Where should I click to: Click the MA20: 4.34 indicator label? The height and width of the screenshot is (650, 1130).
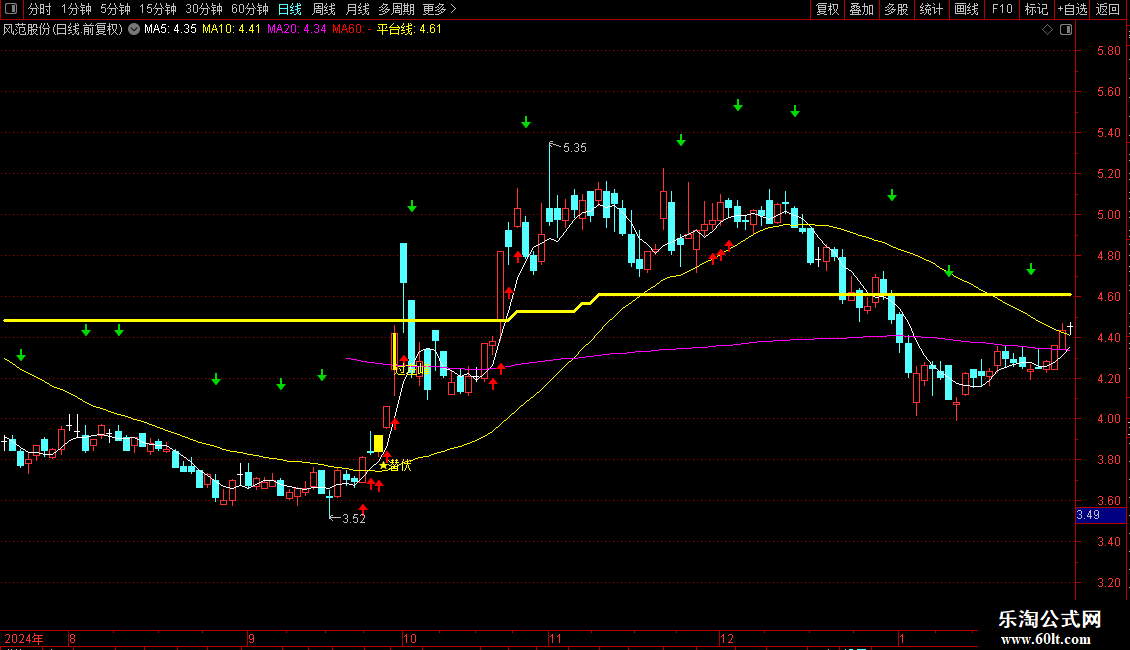[296, 30]
